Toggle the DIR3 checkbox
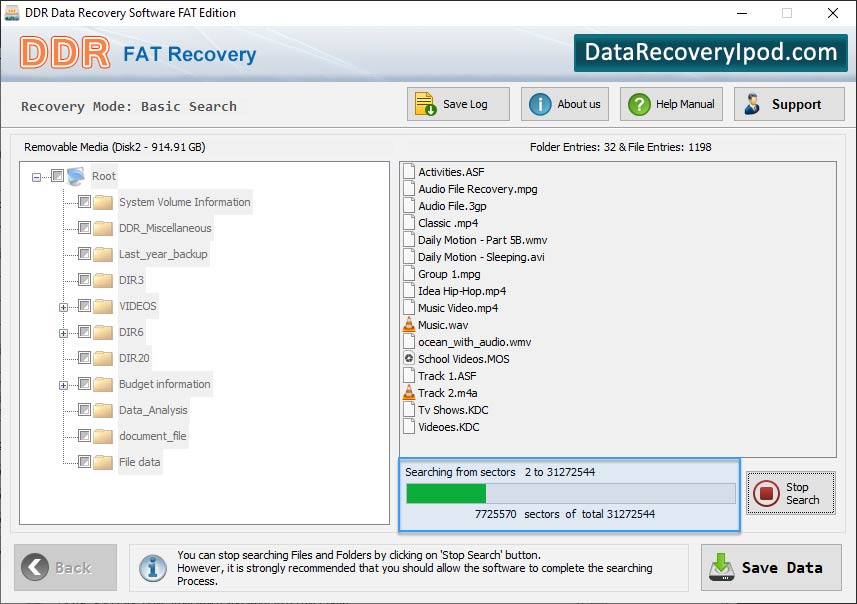The image size is (857, 604). [84, 280]
